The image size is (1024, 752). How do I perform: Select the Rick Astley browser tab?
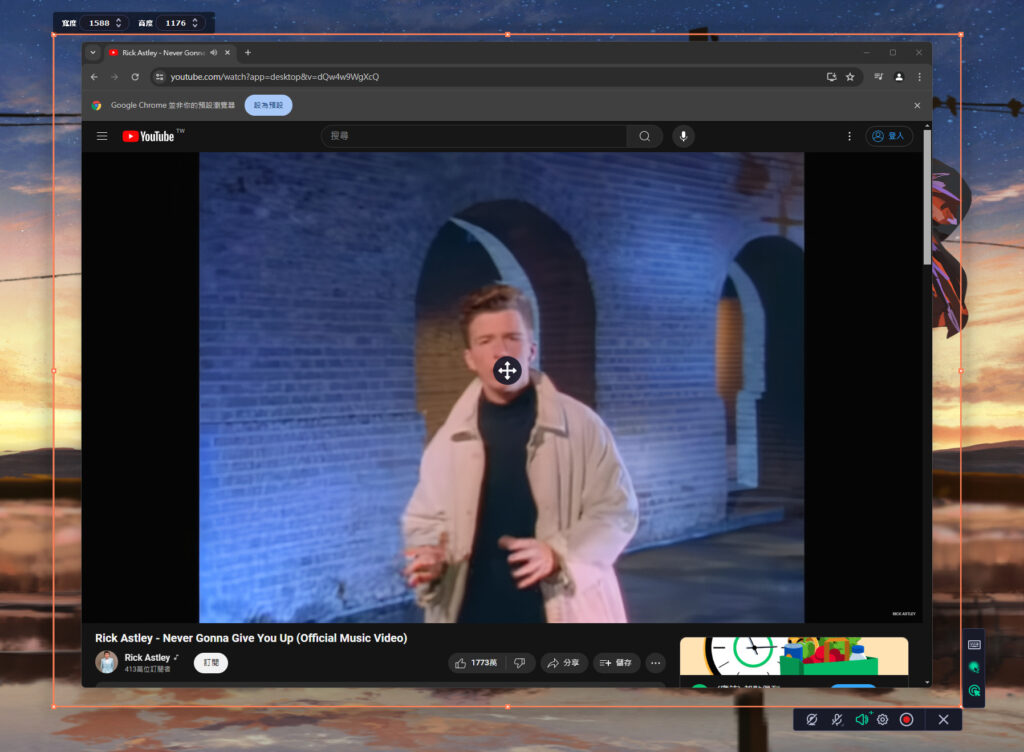(x=160, y=53)
